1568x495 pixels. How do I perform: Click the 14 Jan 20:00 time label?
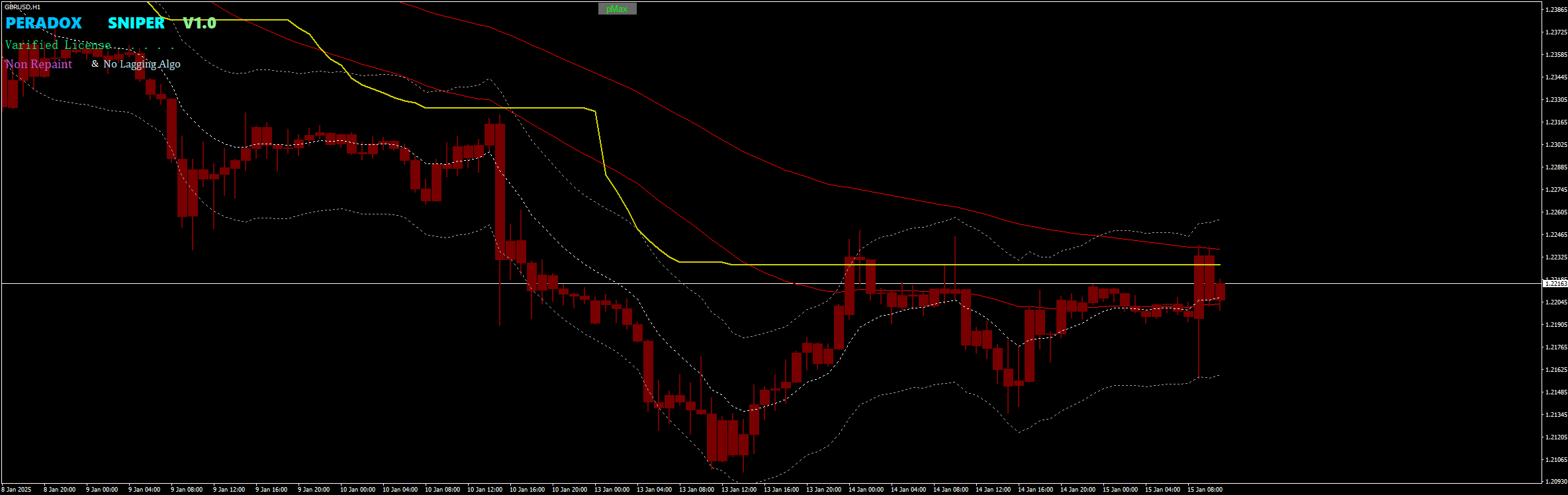(1078, 490)
